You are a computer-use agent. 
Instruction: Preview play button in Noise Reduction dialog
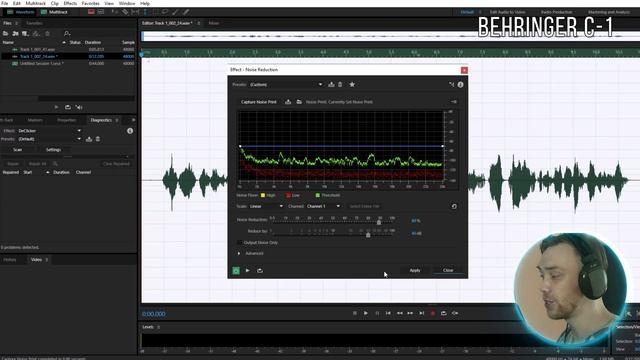click(x=248, y=270)
